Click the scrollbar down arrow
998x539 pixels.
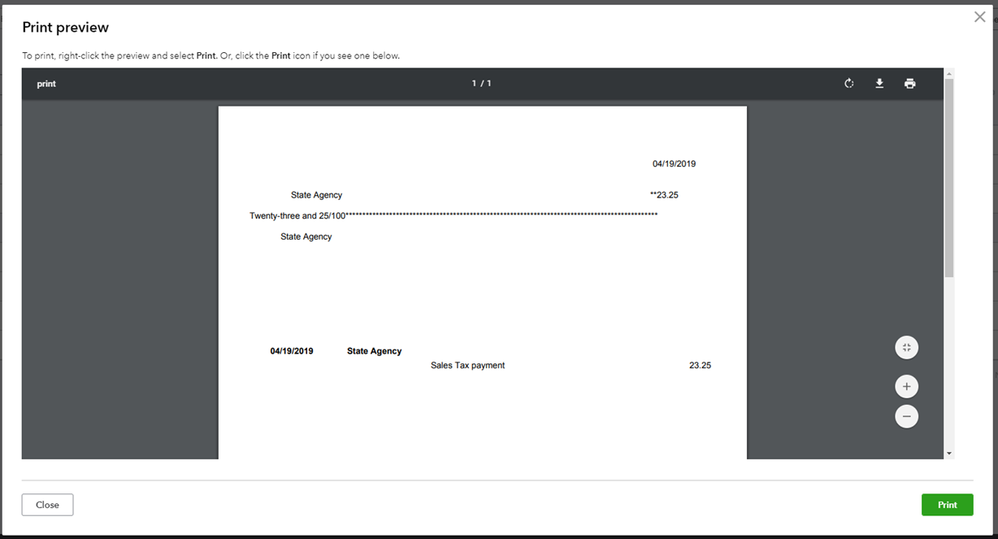[x=949, y=454]
